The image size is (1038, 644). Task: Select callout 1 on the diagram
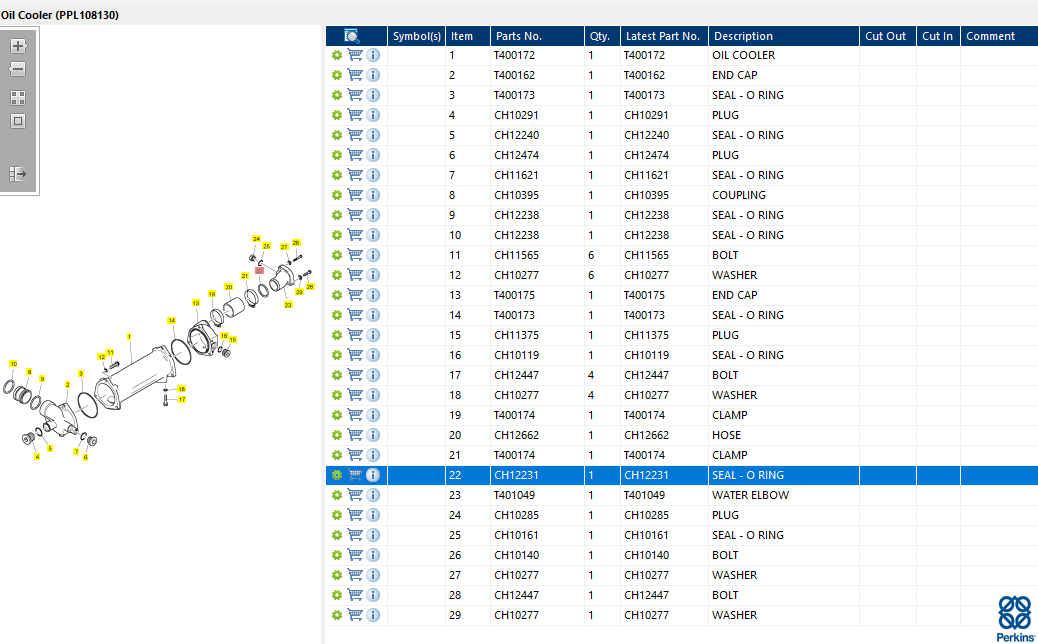pyautogui.click(x=129, y=337)
